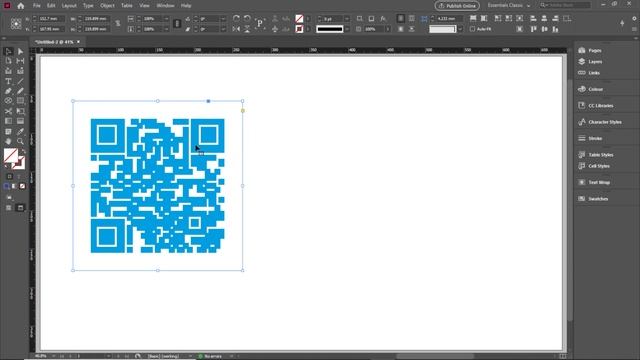Select the Ellipse Frame tool
640x360 pixels.
tap(8, 100)
